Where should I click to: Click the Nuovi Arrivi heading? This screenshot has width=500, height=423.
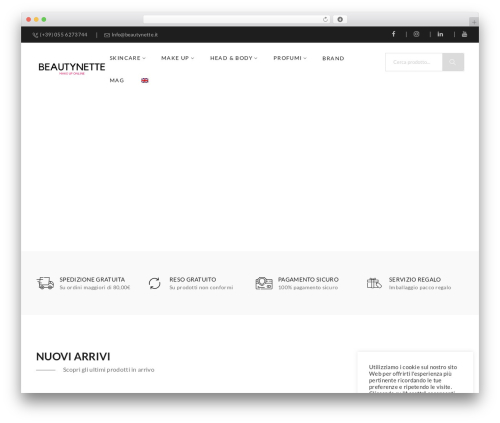(73, 356)
